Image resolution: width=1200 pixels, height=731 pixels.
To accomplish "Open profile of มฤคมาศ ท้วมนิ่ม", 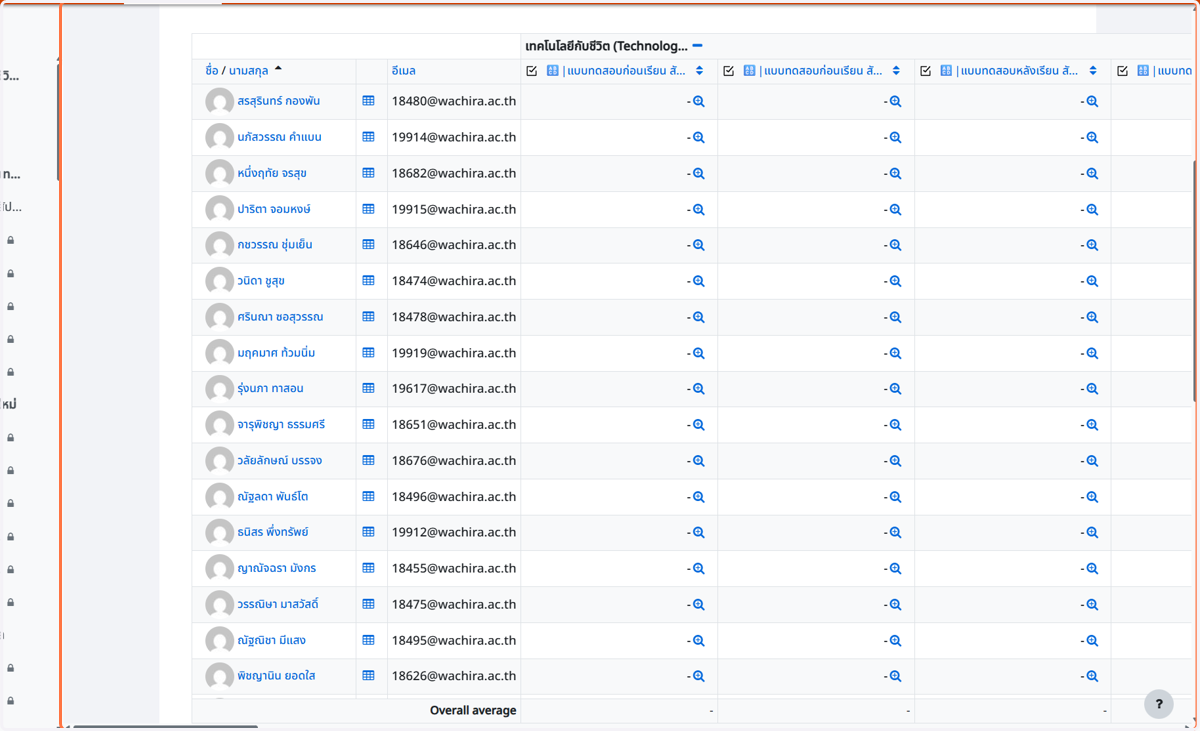I will 277,353.
